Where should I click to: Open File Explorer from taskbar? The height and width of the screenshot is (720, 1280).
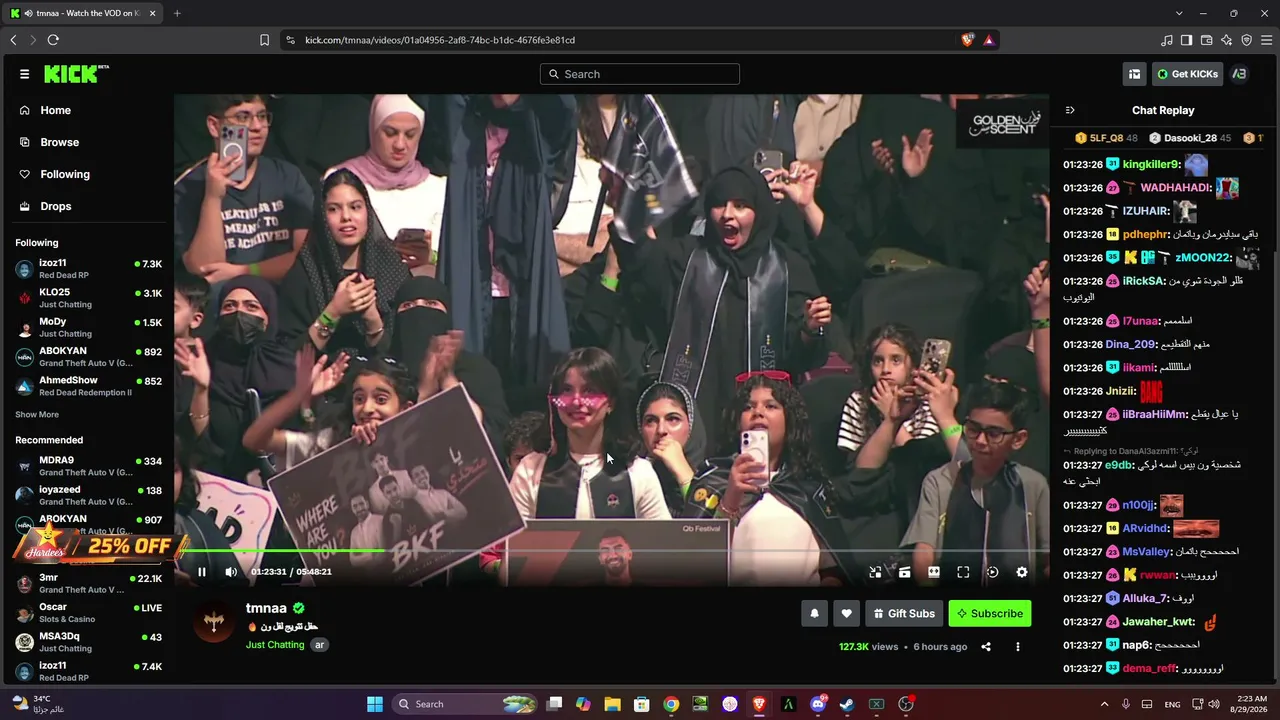pos(612,704)
